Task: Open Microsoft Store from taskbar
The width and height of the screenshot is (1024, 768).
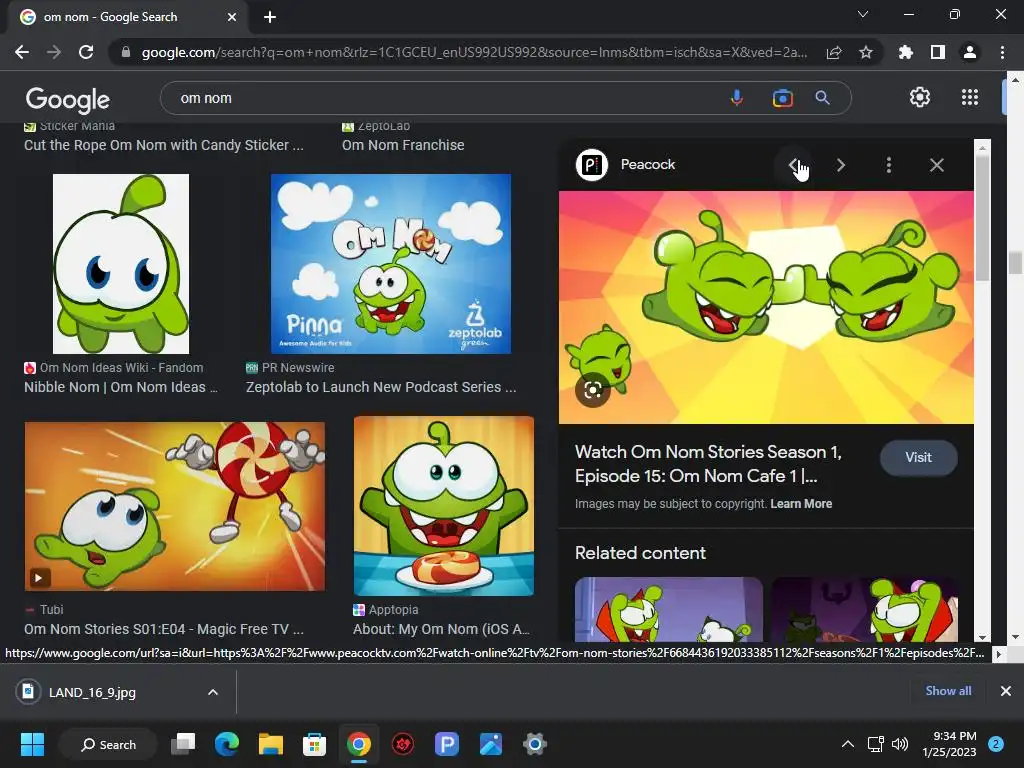Action: pos(314,744)
